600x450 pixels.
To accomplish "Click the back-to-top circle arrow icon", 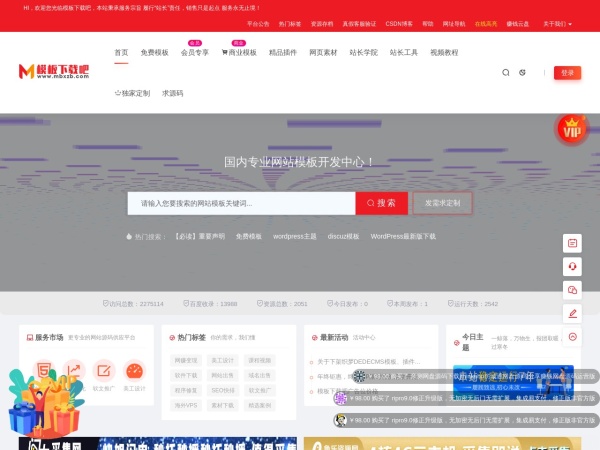I will [572, 337].
